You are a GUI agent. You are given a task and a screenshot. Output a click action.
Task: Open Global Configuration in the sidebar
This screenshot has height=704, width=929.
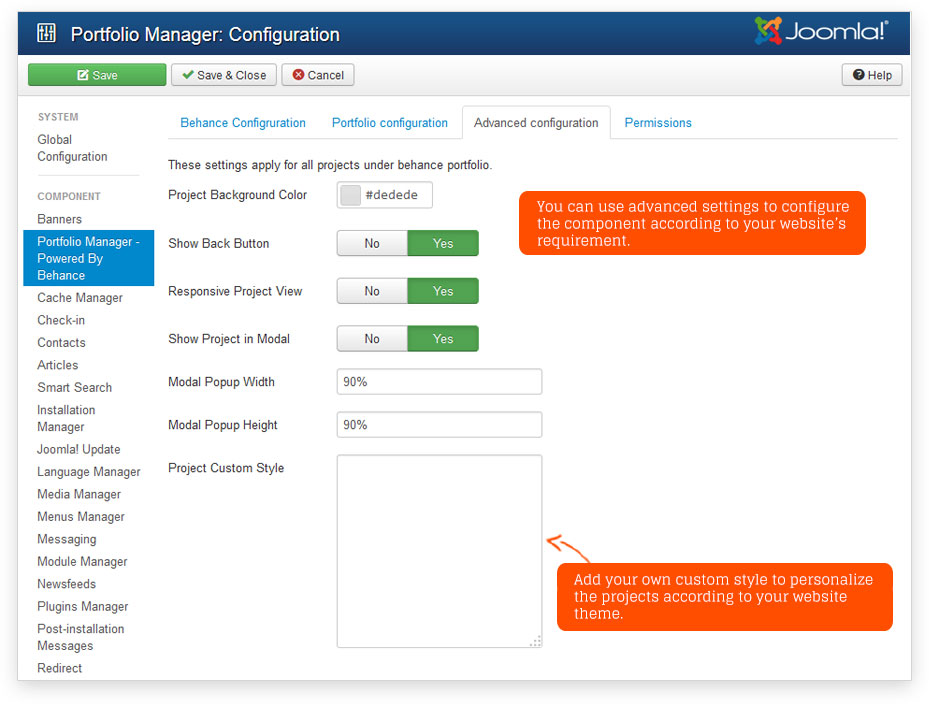pyautogui.click(x=72, y=148)
